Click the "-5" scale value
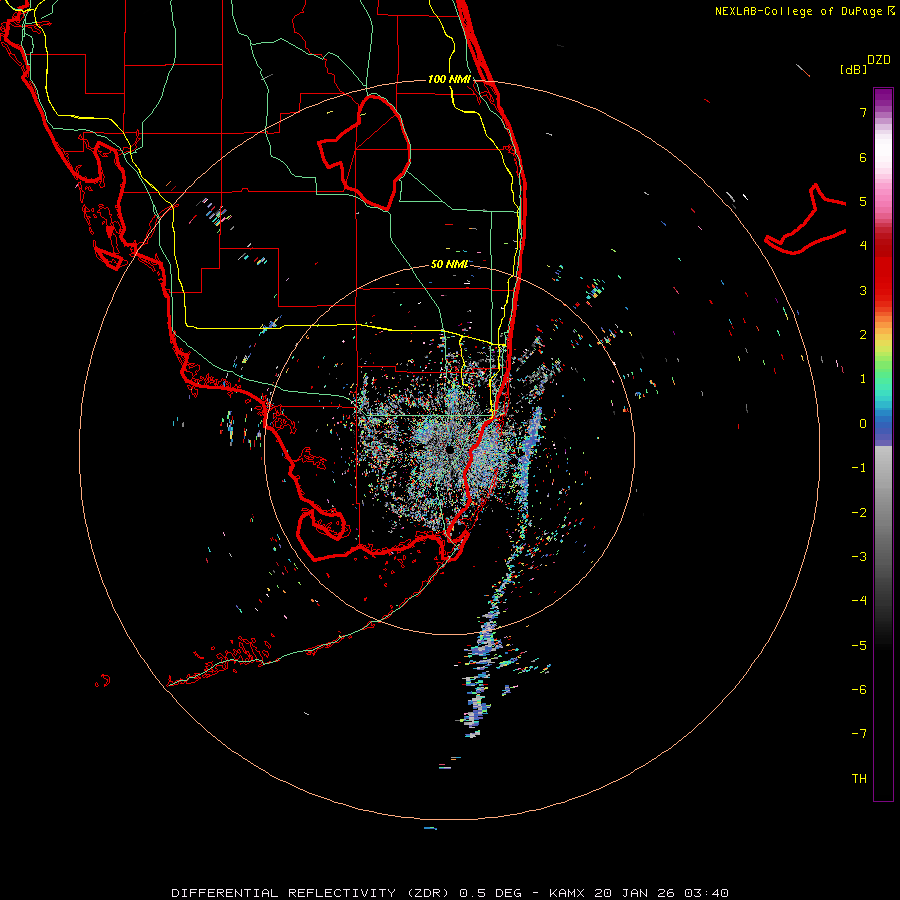The height and width of the screenshot is (900, 900). [859, 646]
